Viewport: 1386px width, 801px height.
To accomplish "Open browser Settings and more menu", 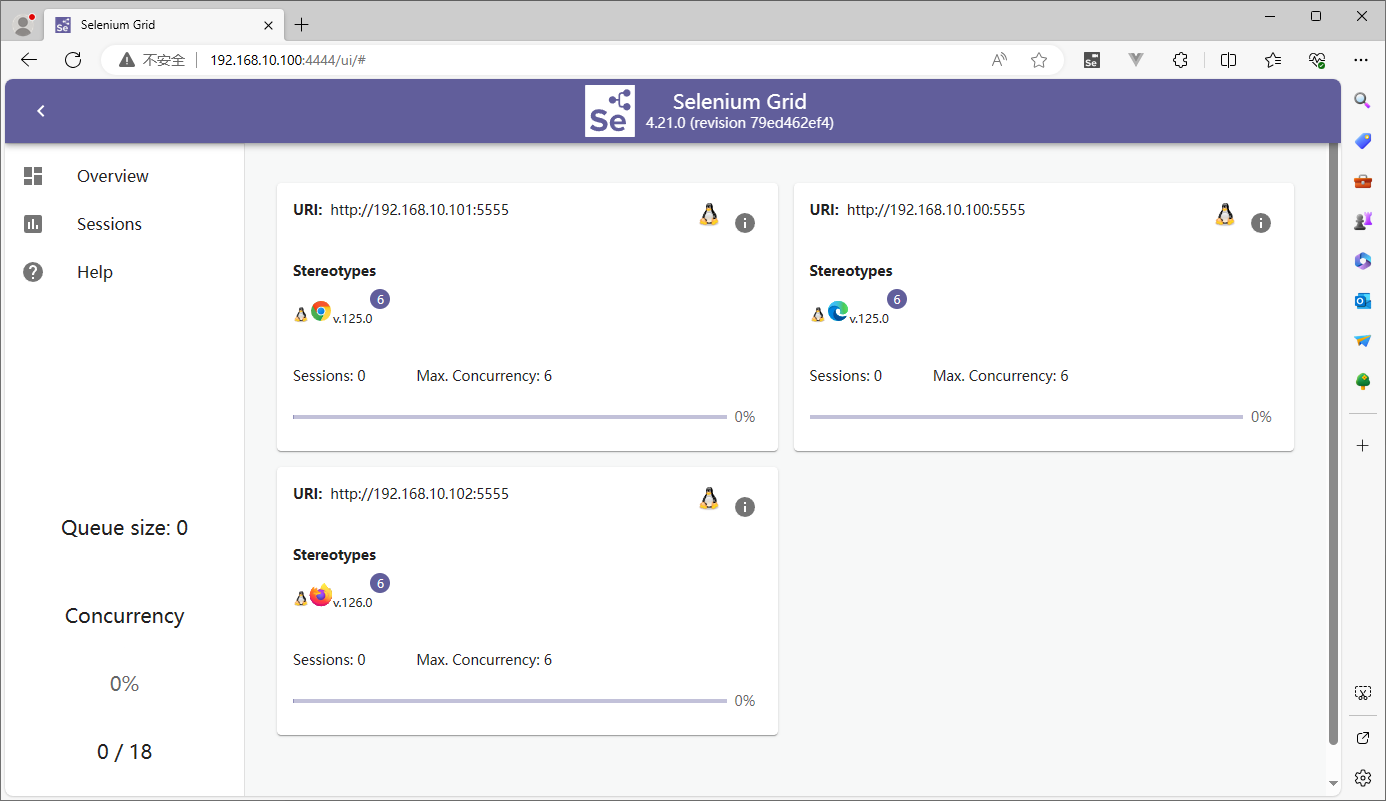I will 1360,60.
